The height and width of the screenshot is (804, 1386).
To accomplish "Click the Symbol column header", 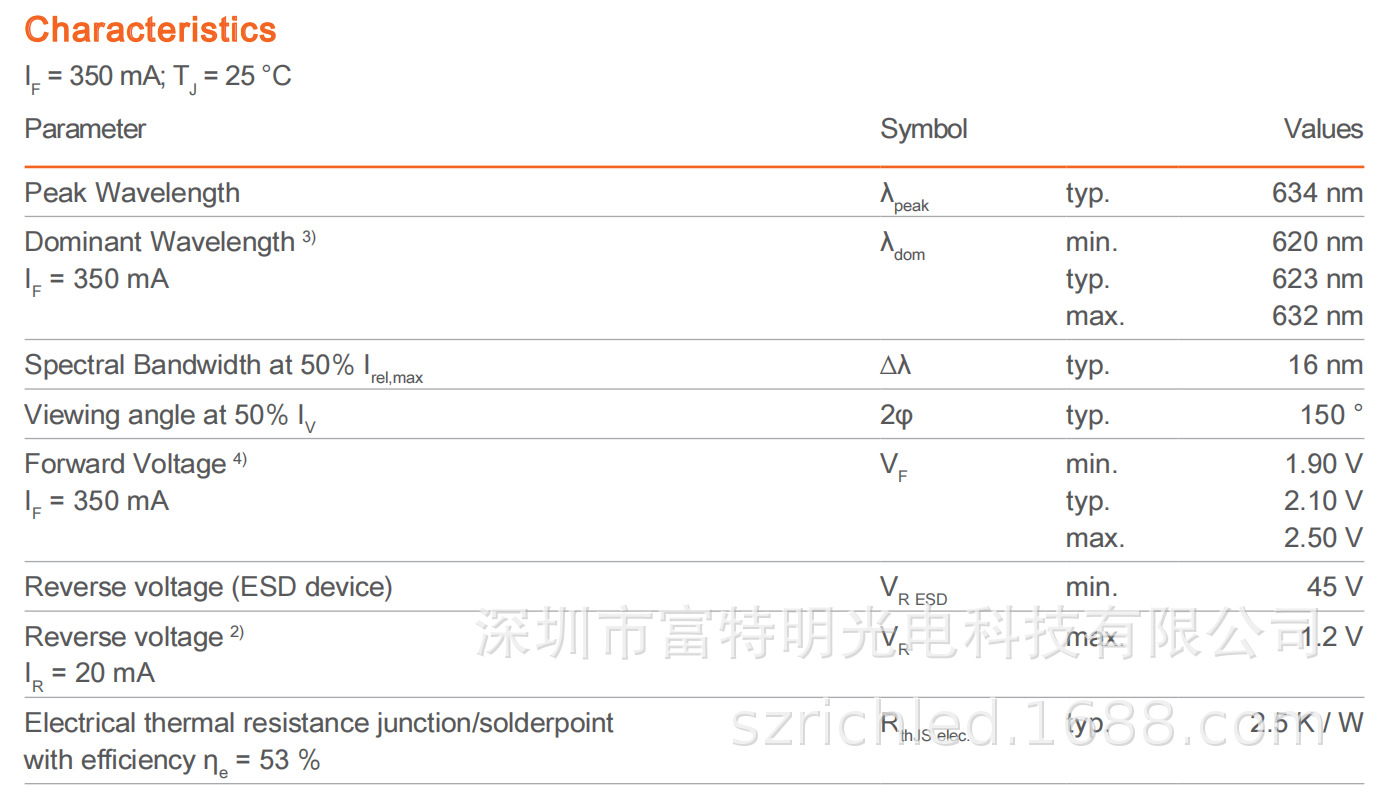I will coord(923,129).
